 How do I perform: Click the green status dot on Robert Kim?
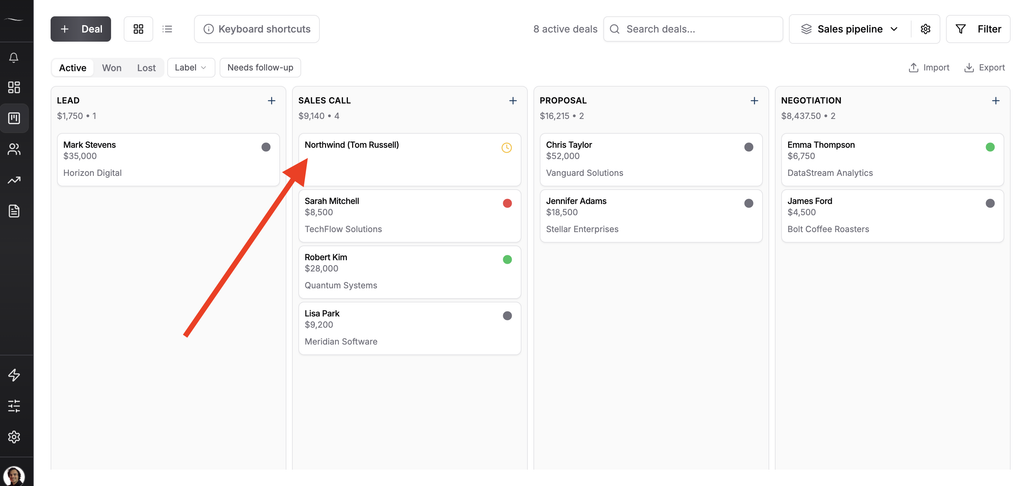pyautogui.click(x=507, y=259)
